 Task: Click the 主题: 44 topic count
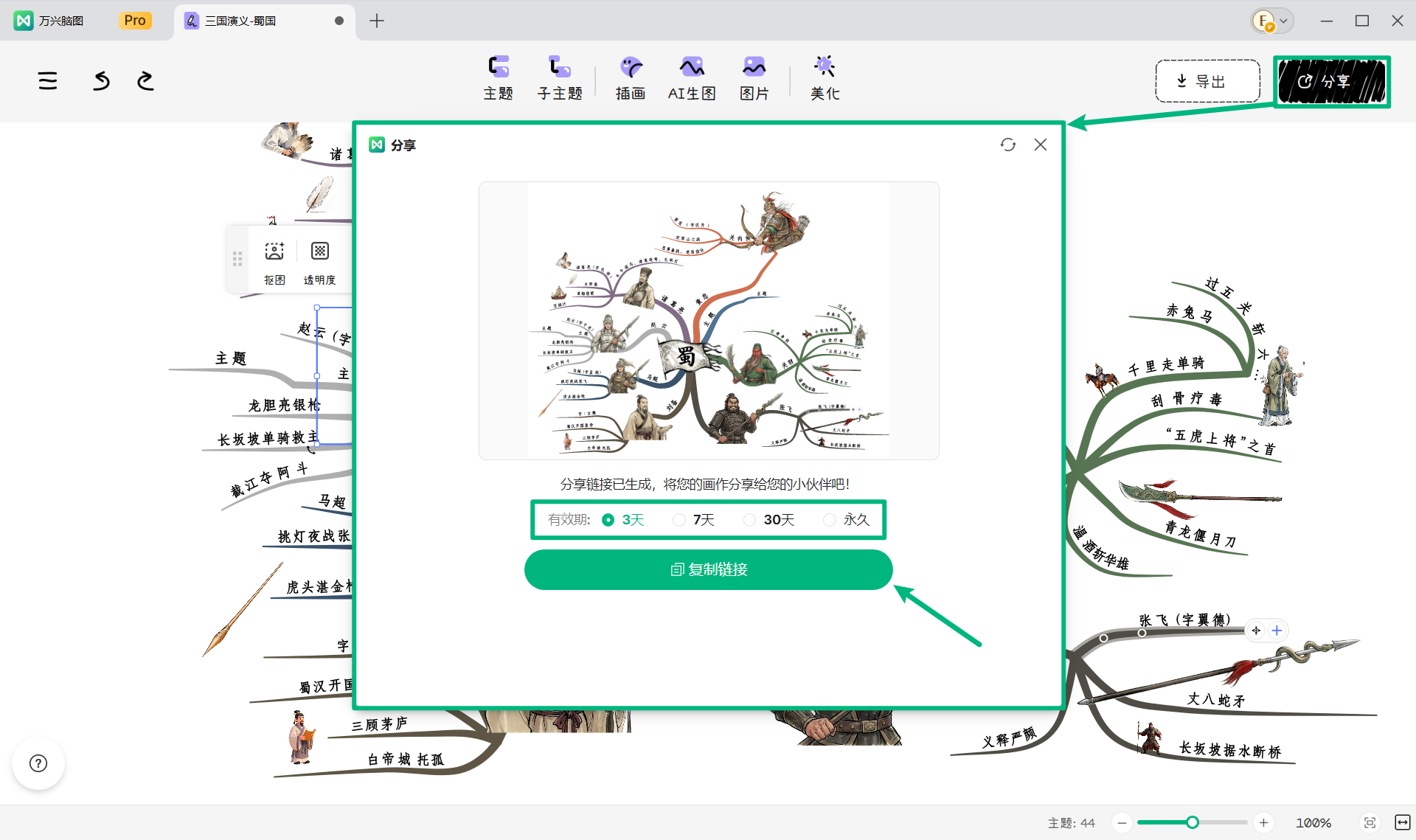(x=1072, y=822)
